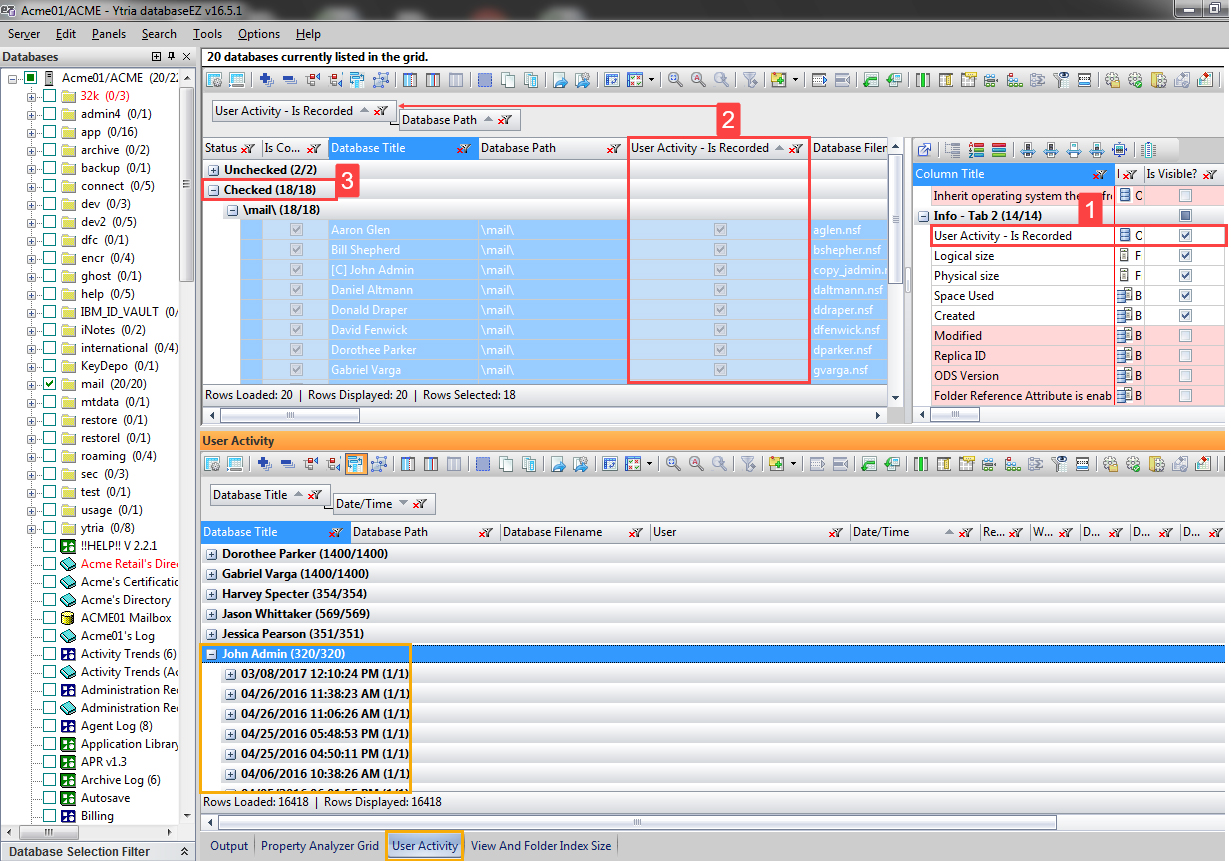Expand the Dorothee Parker (1400/1400) group
1231x861 pixels.
(x=212, y=554)
